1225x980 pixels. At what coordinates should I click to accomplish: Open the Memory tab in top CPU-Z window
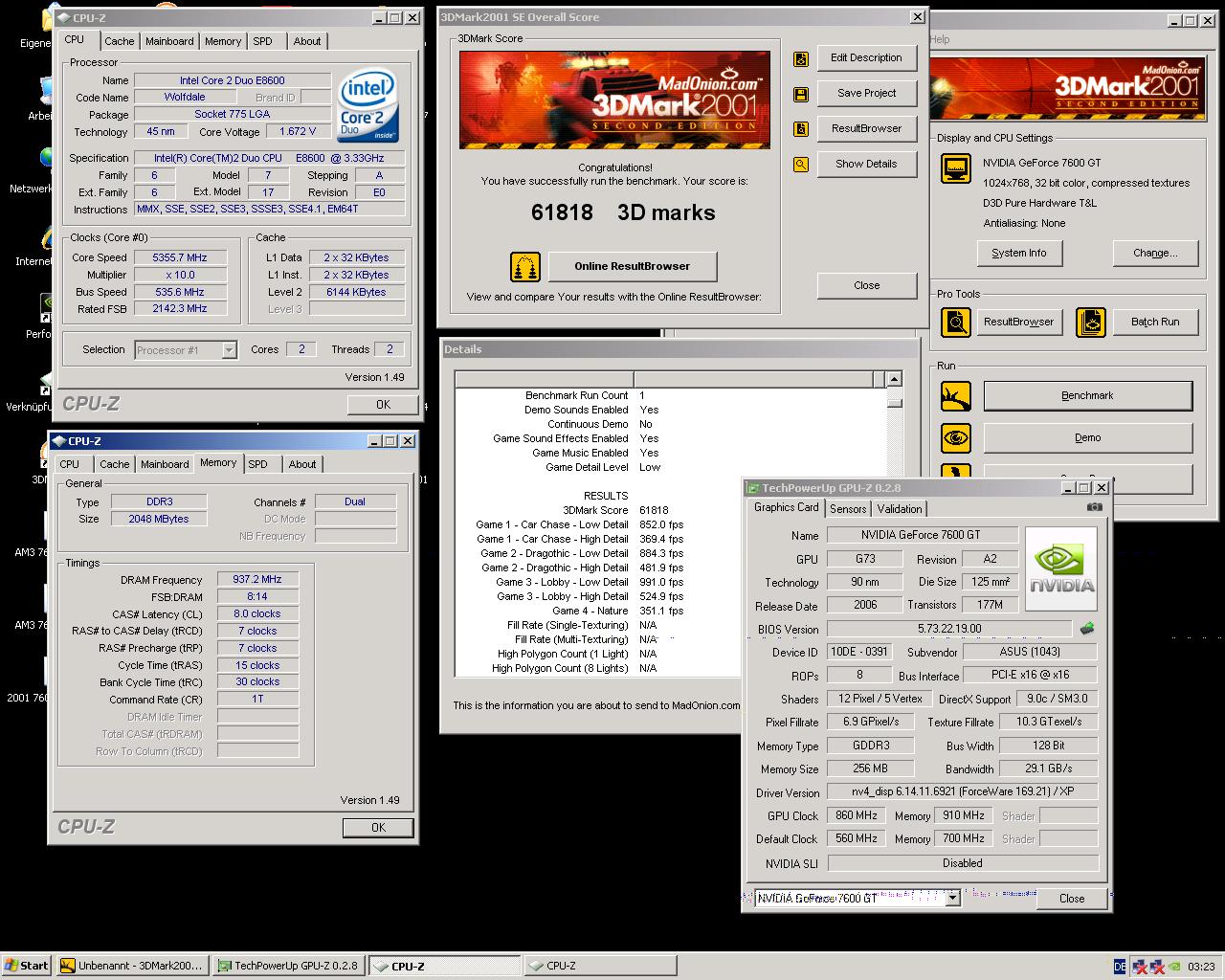(x=223, y=41)
